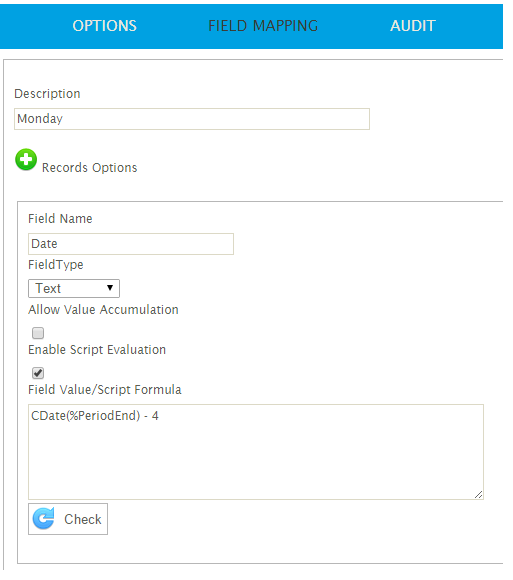Expand the Records Options section
Screen dimensions: 513x580
coord(26,160)
